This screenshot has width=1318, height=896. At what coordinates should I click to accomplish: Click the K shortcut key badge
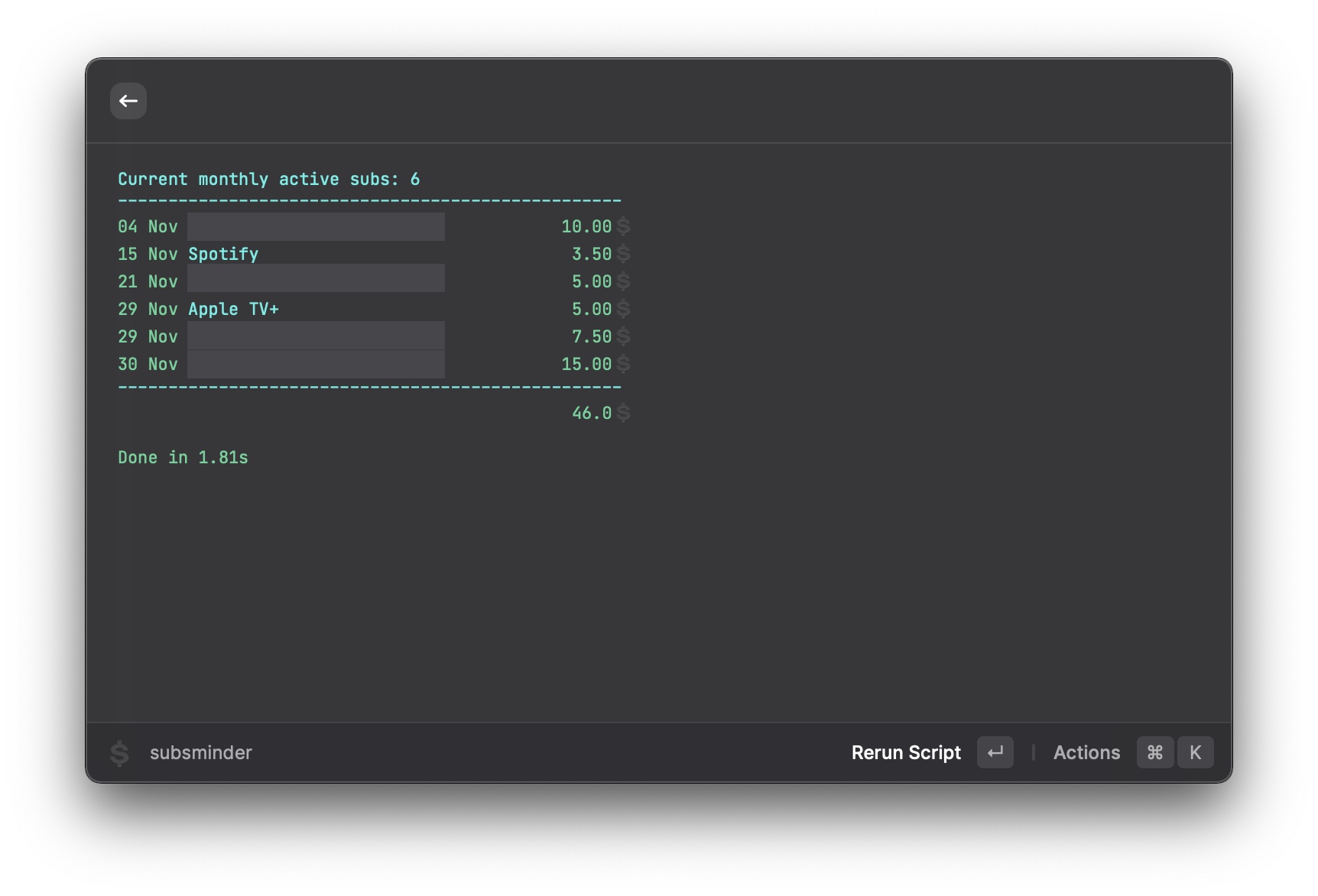click(x=1196, y=753)
